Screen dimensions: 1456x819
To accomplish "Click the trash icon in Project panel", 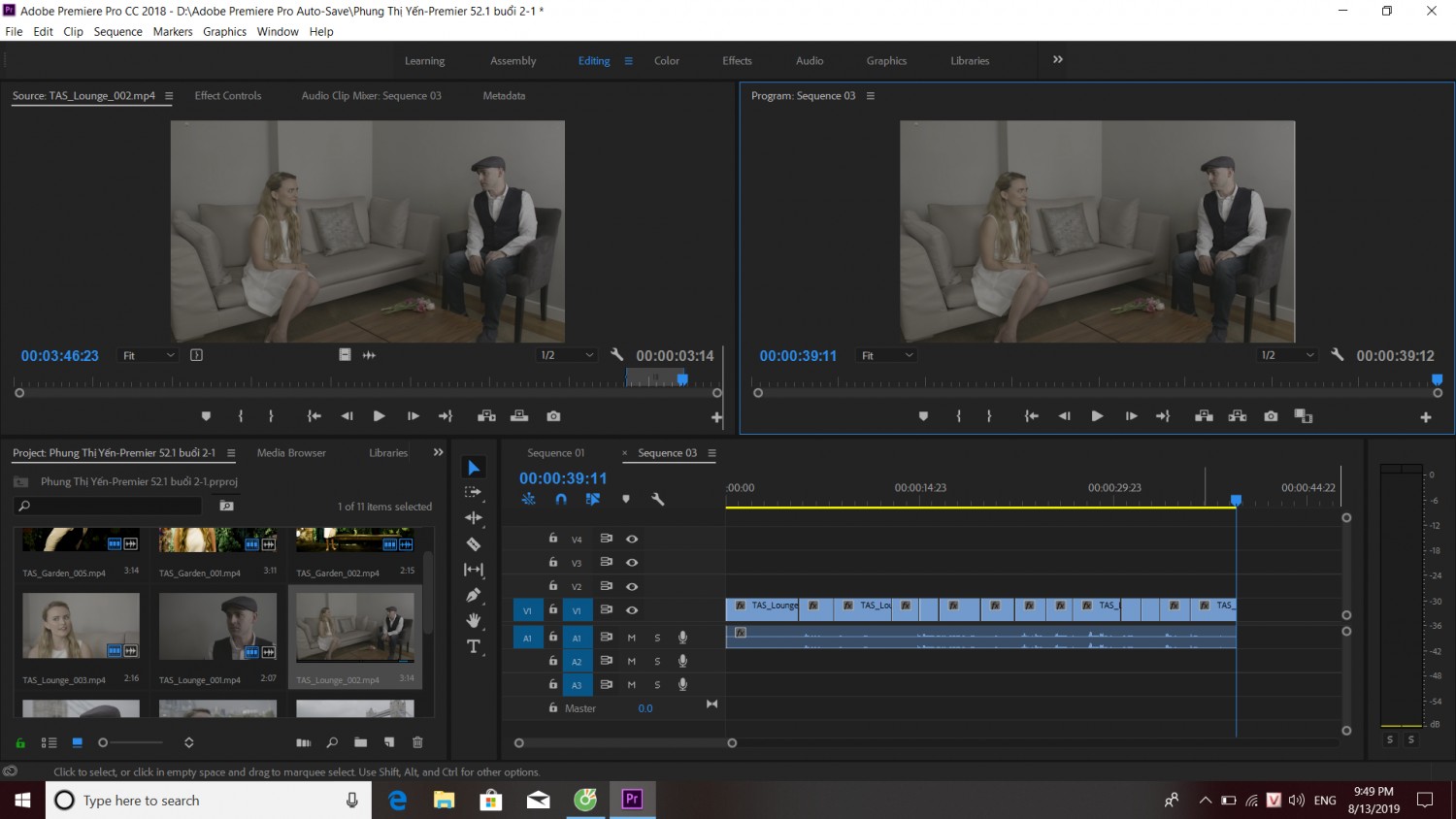I will (417, 742).
